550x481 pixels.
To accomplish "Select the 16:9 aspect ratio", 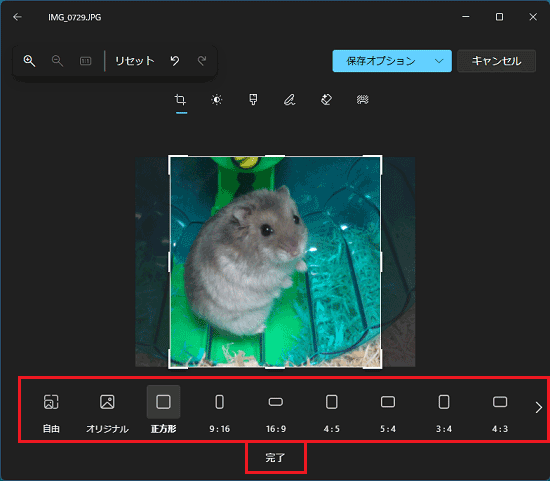I will pyautogui.click(x=276, y=413).
